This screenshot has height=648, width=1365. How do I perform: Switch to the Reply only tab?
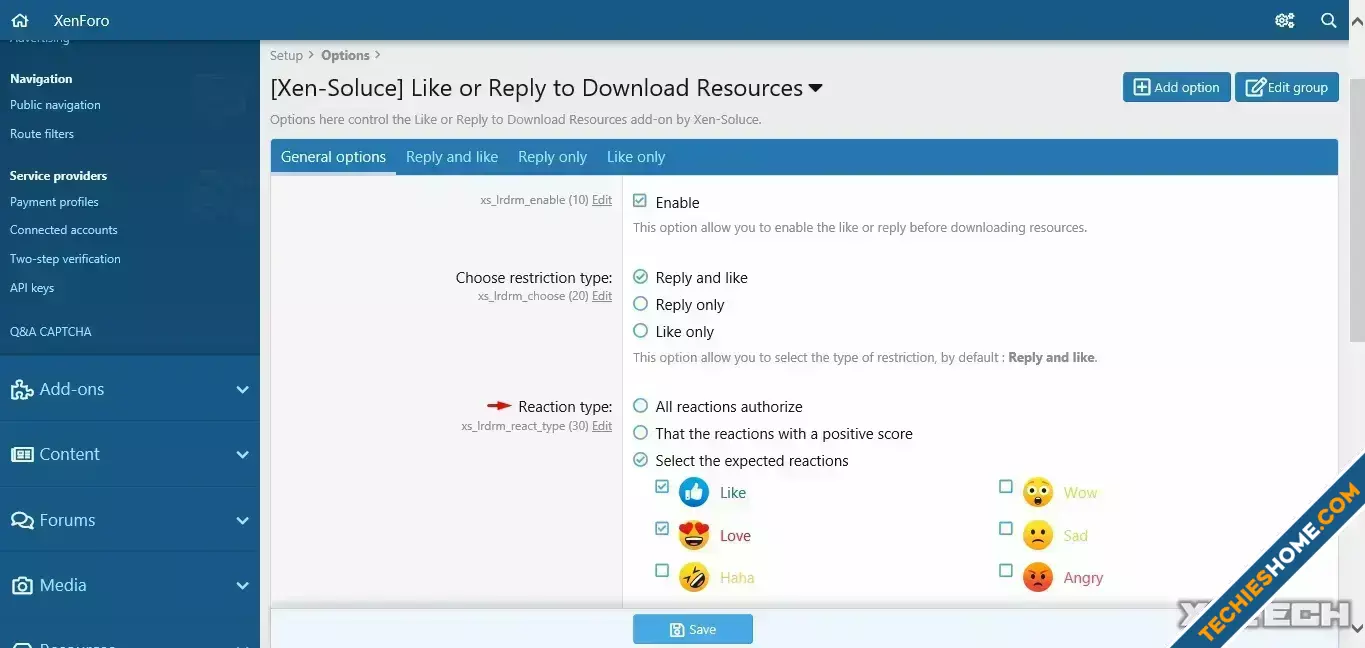pyautogui.click(x=552, y=157)
